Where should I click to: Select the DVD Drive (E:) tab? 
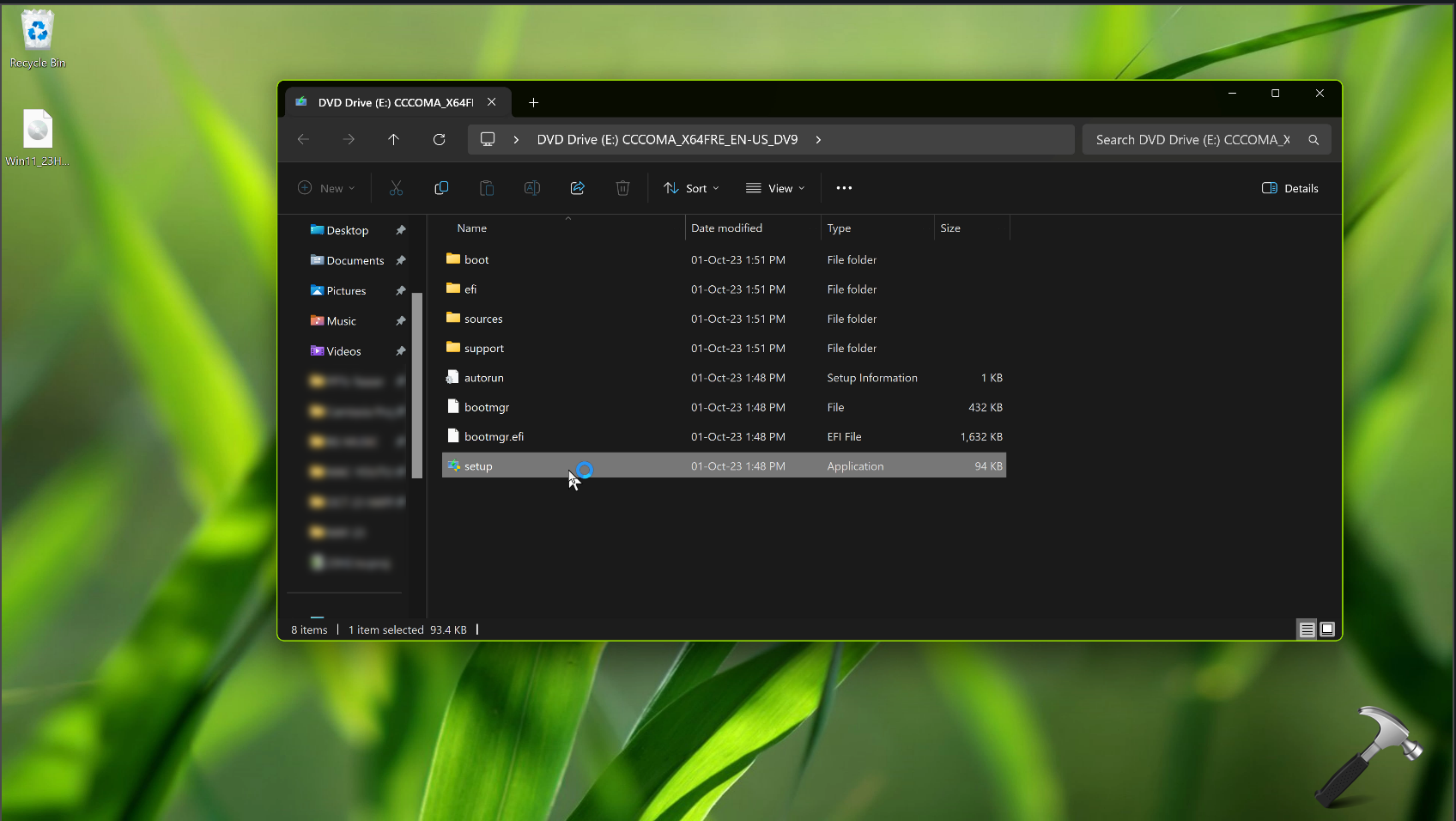tap(395, 102)
